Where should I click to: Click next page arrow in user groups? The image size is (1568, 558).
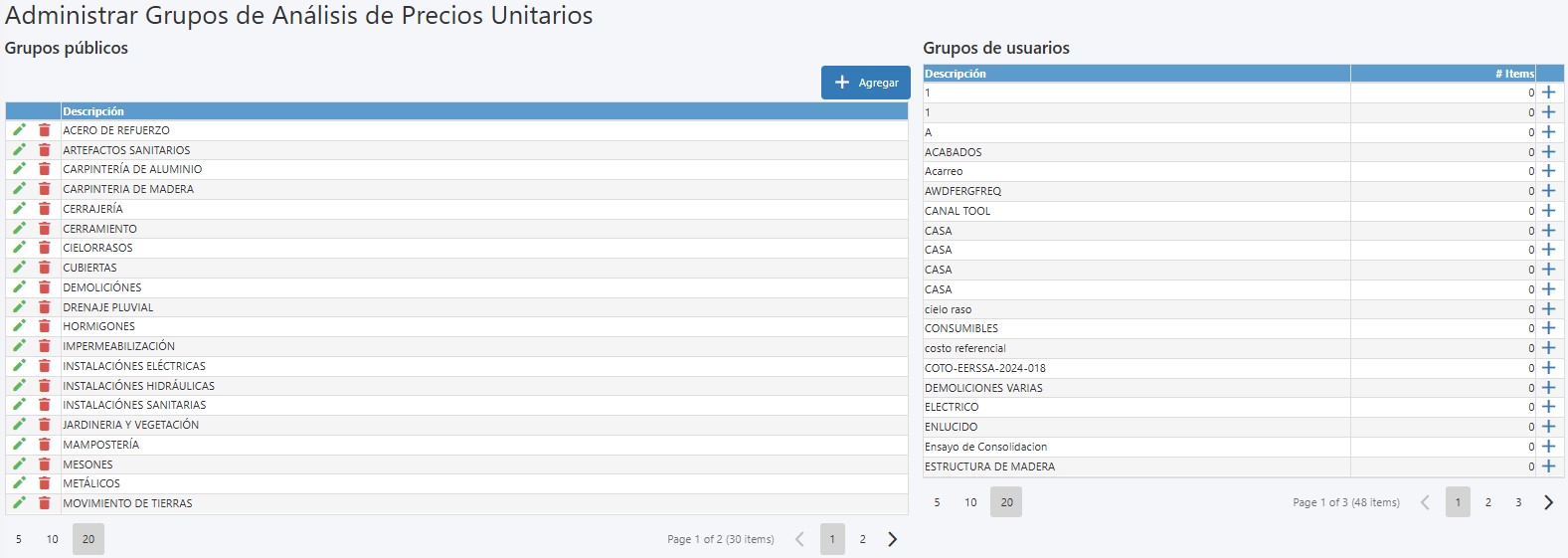click(1548, 502)
